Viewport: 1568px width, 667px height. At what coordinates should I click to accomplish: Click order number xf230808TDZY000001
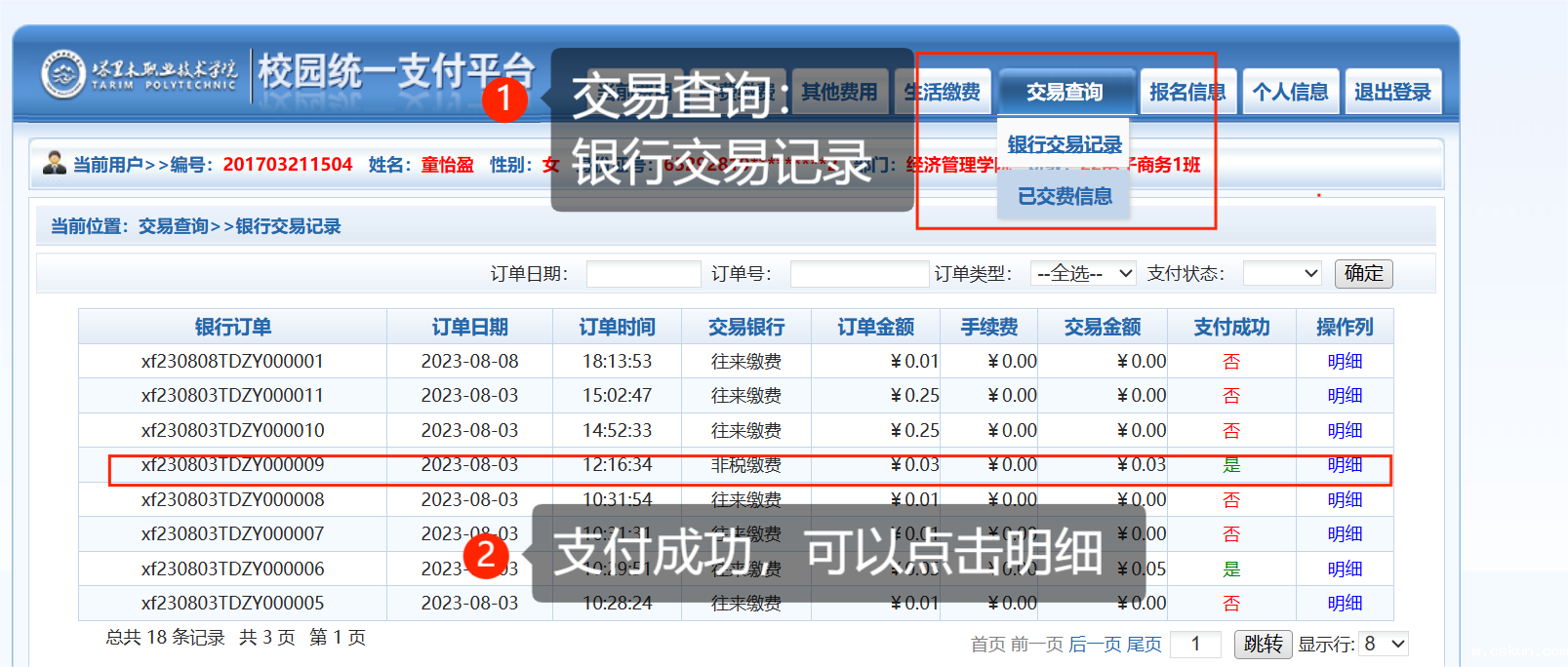tap(232, 361)
